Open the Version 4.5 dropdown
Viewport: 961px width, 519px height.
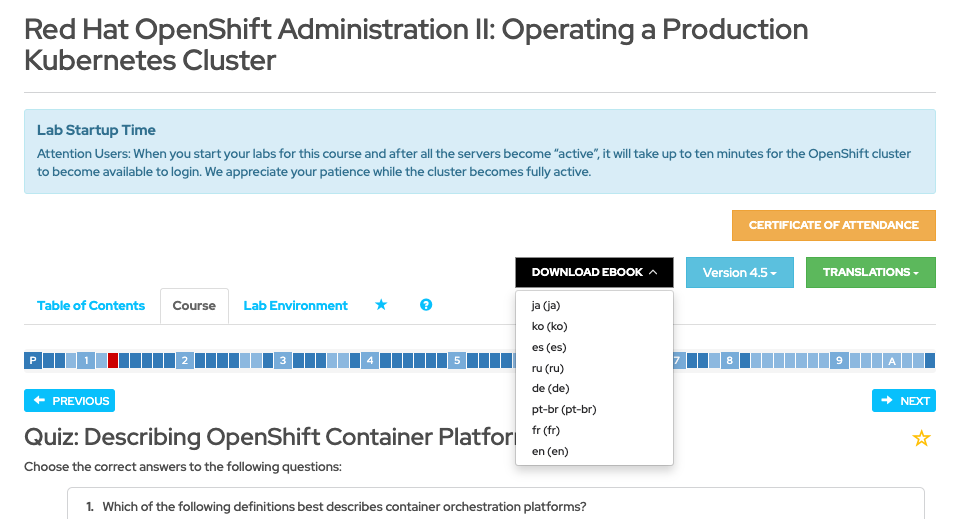click(x=739, y=272)
